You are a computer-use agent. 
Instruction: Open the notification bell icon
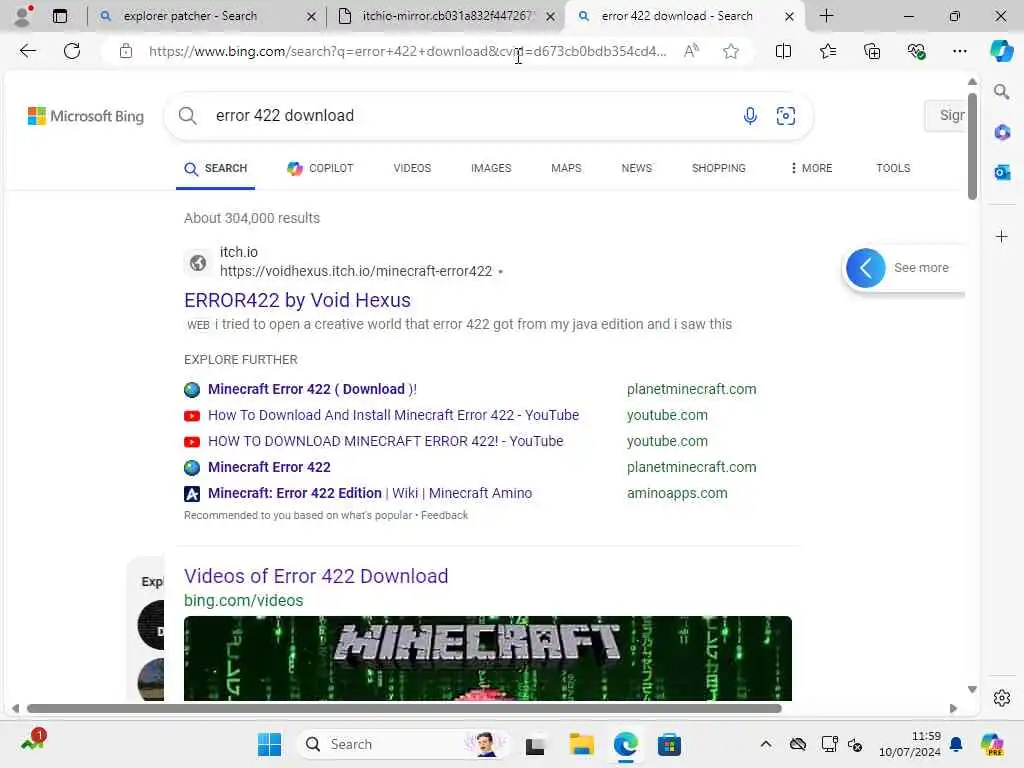(955, 744)
